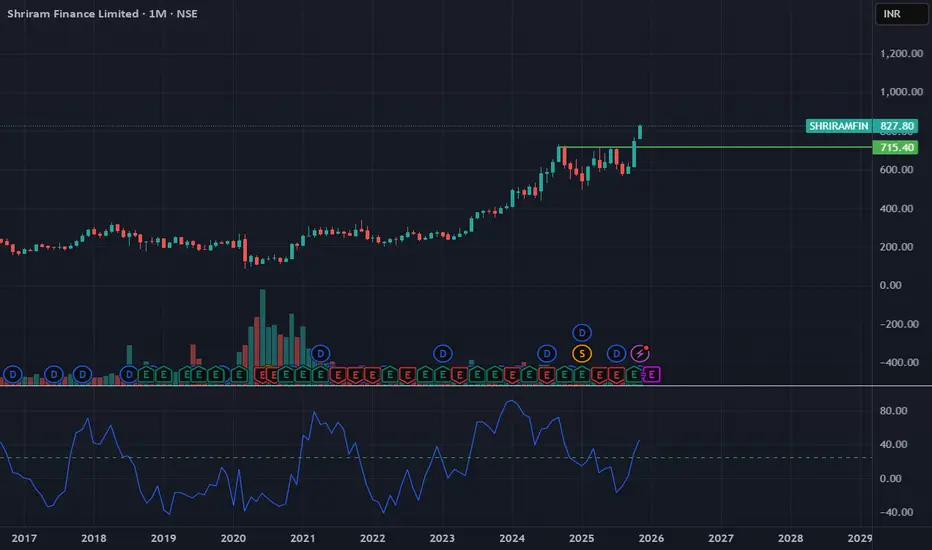Open the red E marker below the mid-2024 D marker
This screenshot has width=932, height=550.
(547, 375)
